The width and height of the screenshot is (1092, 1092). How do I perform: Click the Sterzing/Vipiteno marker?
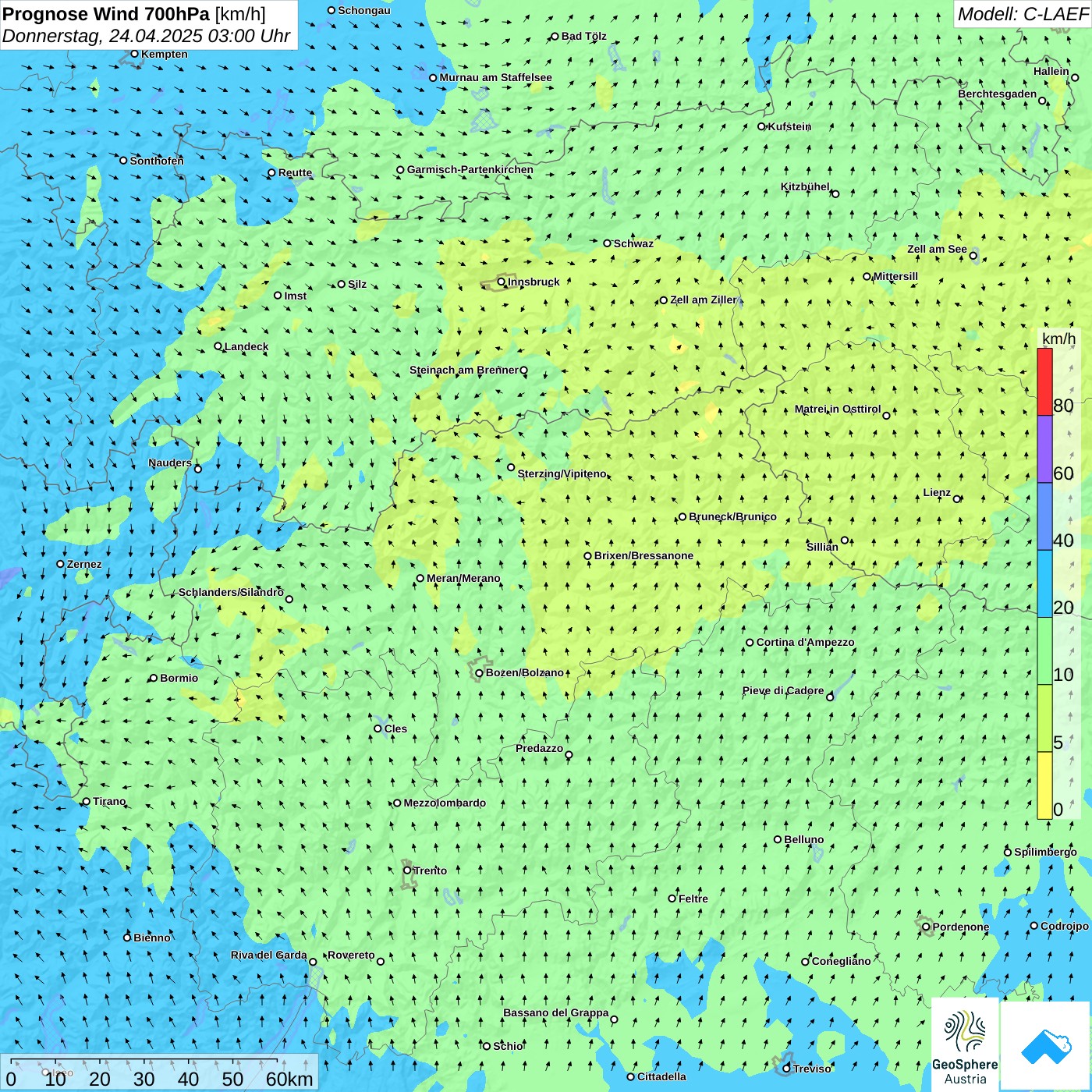[x=511, y=468]
